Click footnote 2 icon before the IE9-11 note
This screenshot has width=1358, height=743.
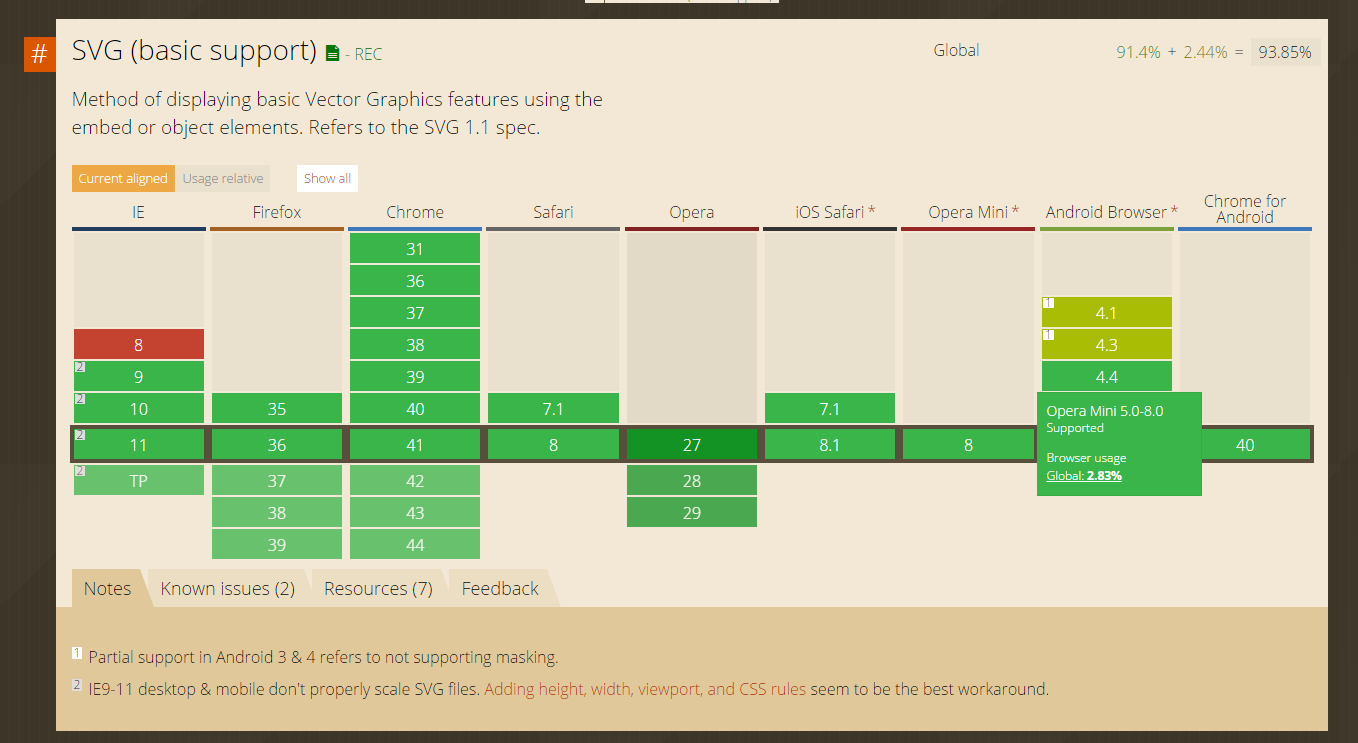point(77,684)
